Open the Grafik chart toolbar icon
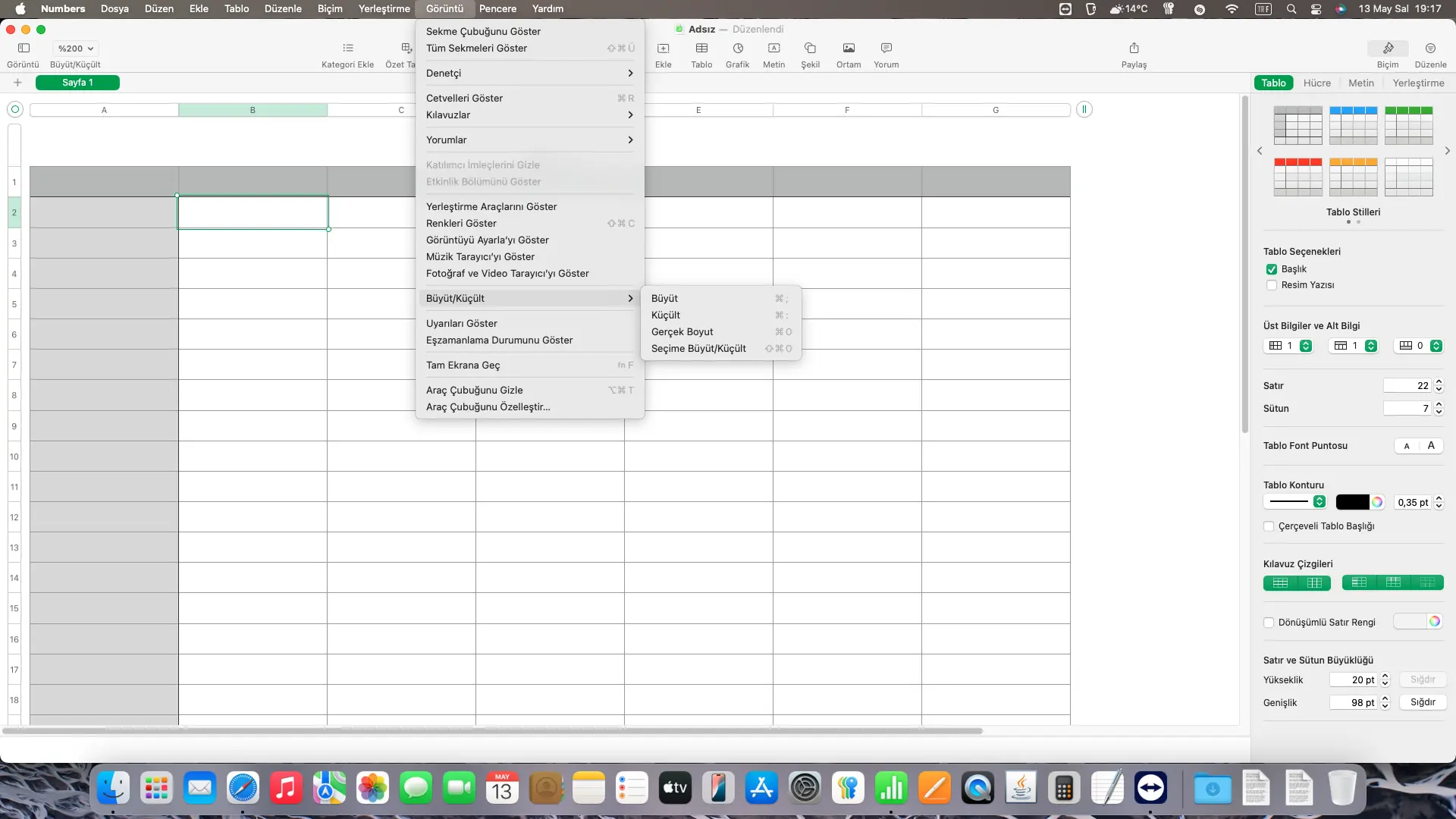This screenshot has width=1456, height=819. tap(738, 48)
